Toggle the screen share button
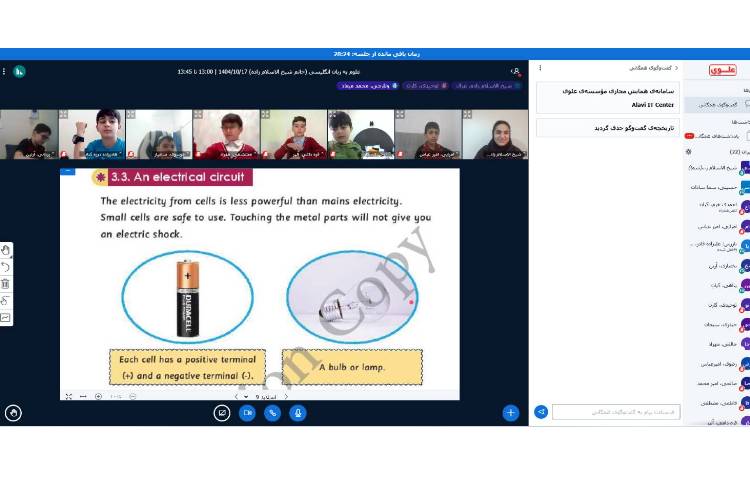 point(222,412)
